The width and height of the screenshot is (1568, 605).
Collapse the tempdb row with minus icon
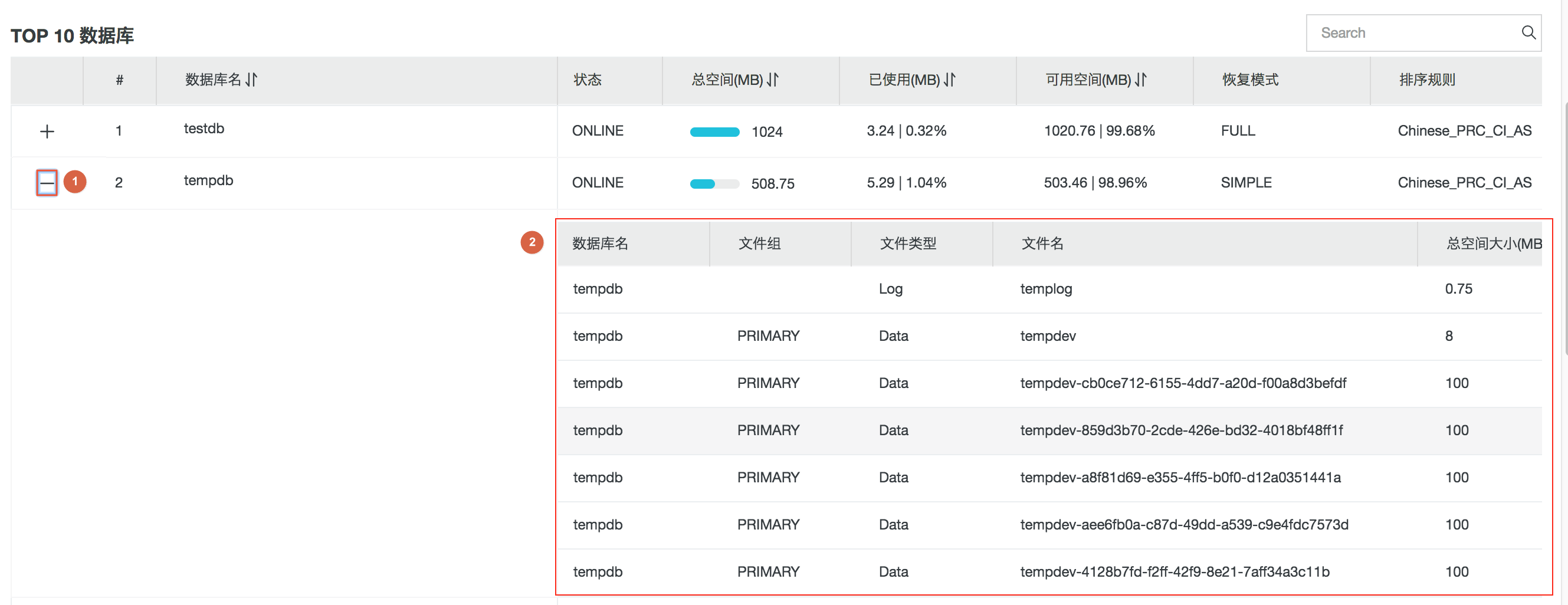coord(47,183)
